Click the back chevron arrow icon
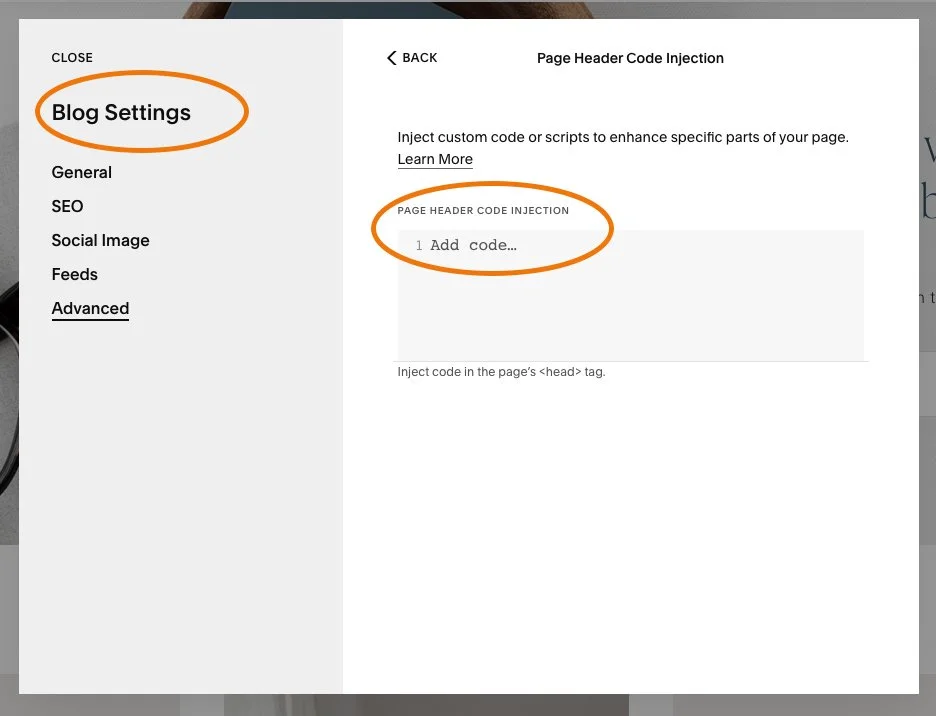 click(392, 58)
